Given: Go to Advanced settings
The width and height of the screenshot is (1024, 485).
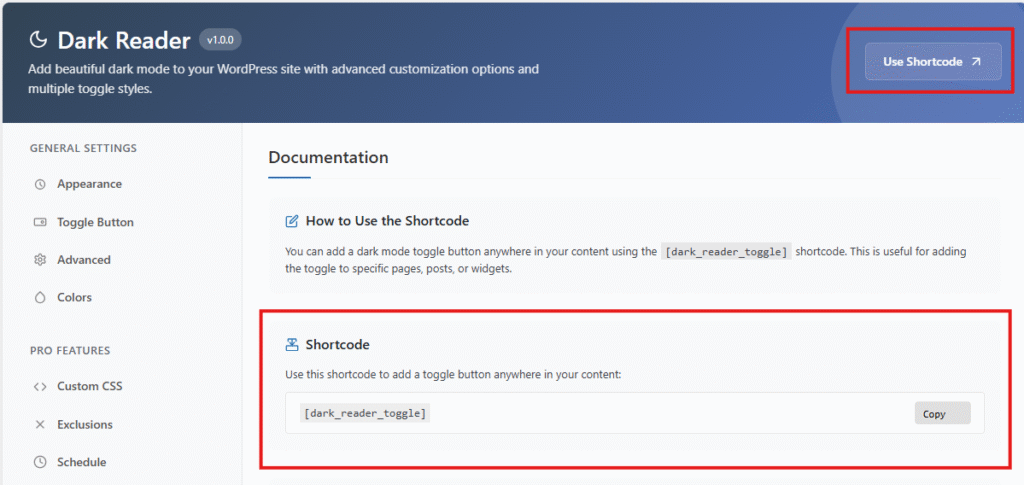Looking at the screenshot, I should [x=84, y=260].
